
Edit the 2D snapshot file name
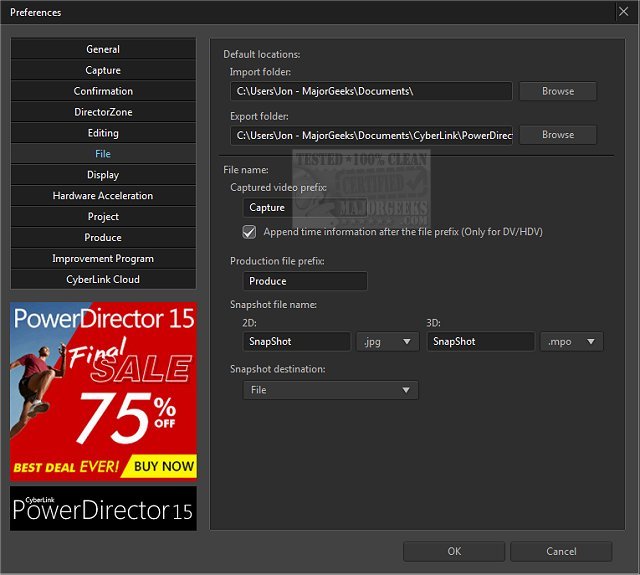tap(297, 342)
